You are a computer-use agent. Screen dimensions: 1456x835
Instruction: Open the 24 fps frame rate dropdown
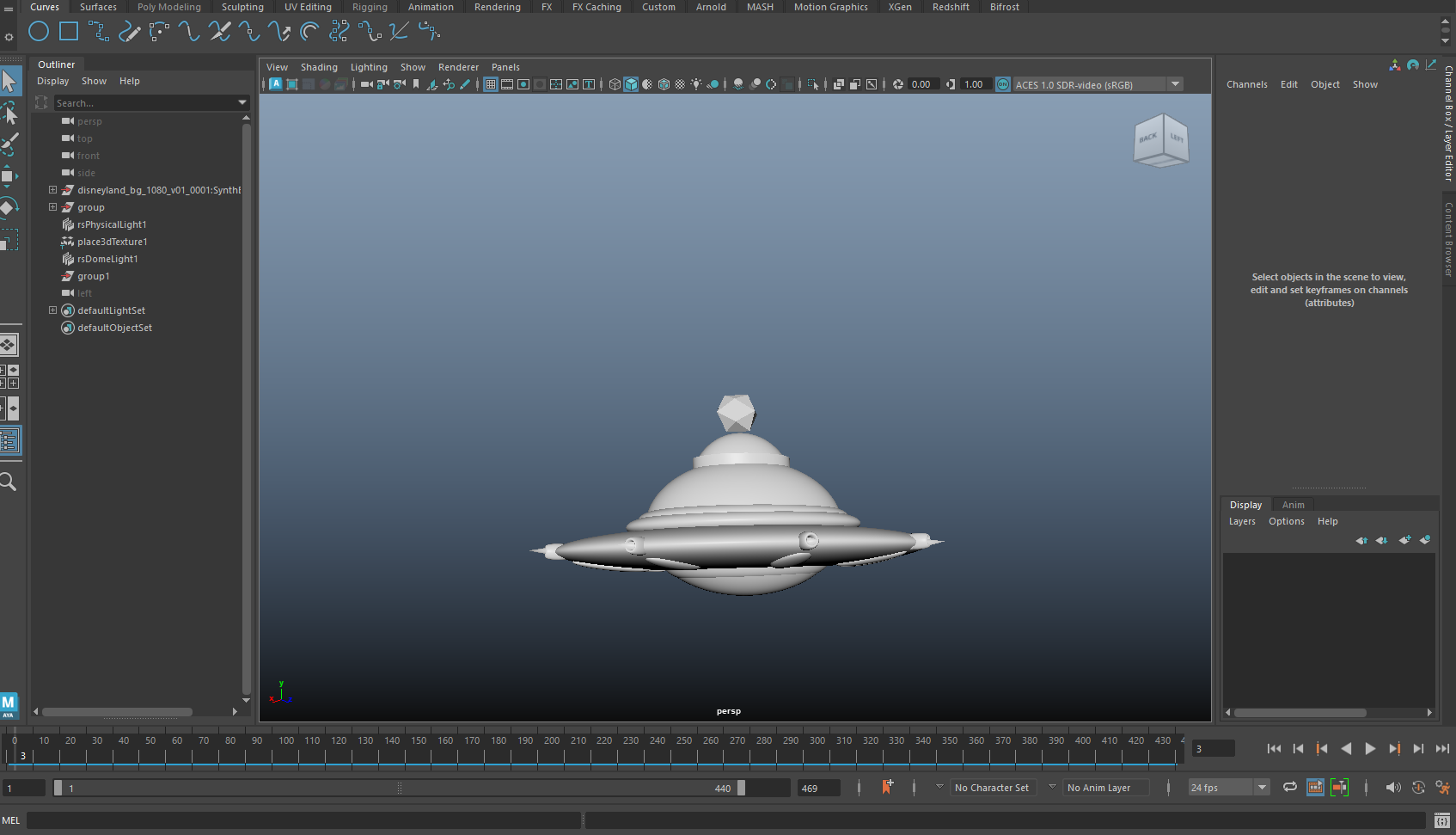(x=1262, y=787)
